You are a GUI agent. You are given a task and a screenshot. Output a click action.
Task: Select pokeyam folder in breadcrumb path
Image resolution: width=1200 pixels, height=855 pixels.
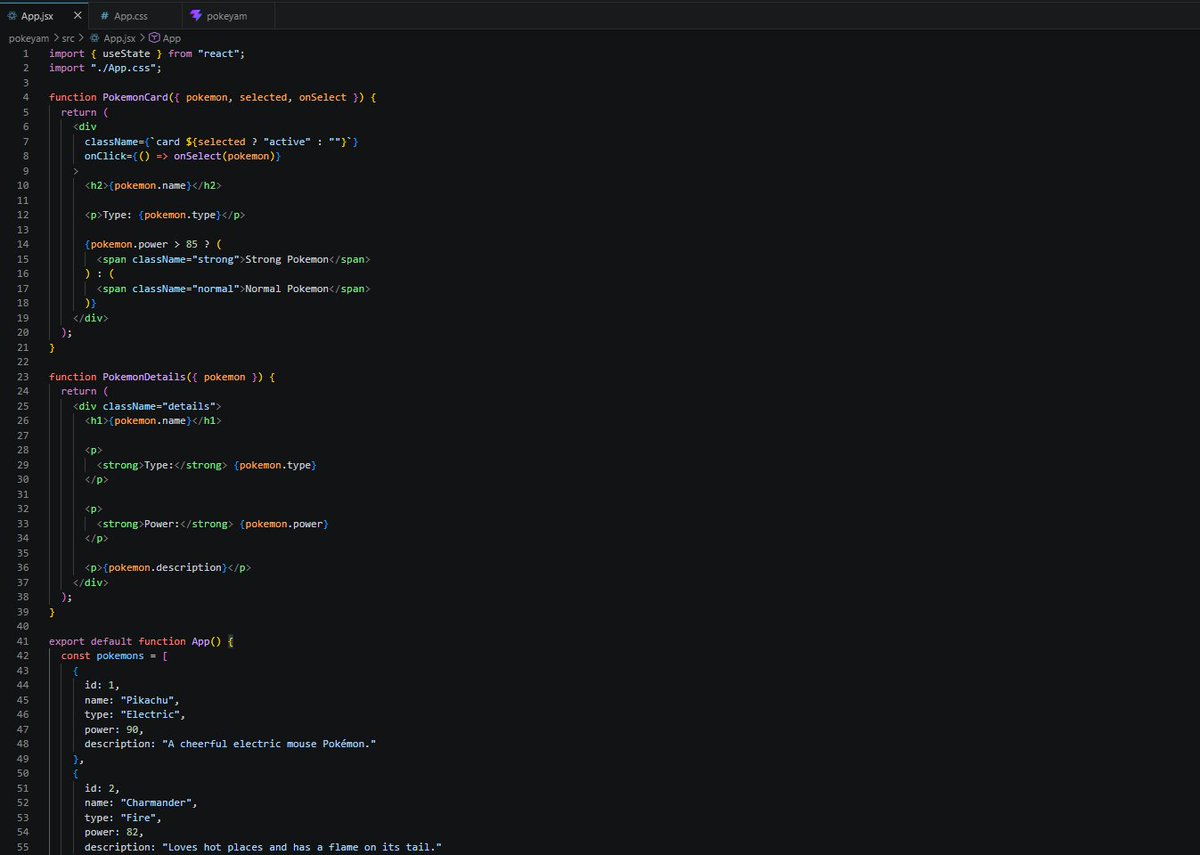[29, 38]
